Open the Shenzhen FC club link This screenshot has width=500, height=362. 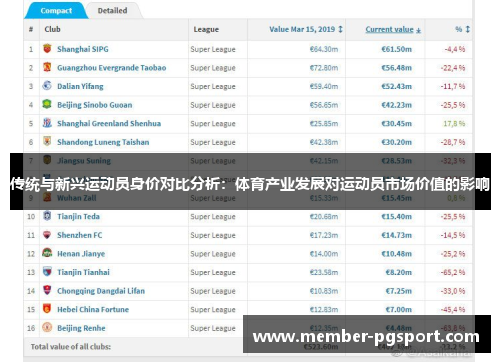(80, 235)
